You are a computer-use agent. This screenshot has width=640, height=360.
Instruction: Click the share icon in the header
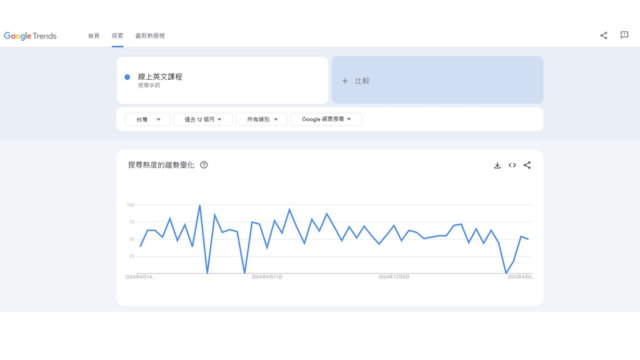[604, 36]
